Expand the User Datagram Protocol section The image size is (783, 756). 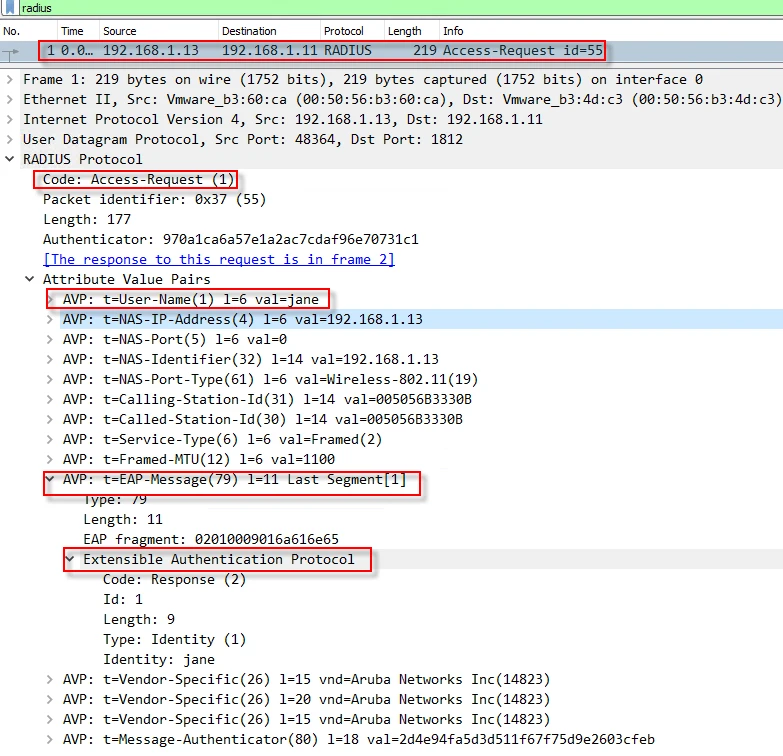point(10,139)
